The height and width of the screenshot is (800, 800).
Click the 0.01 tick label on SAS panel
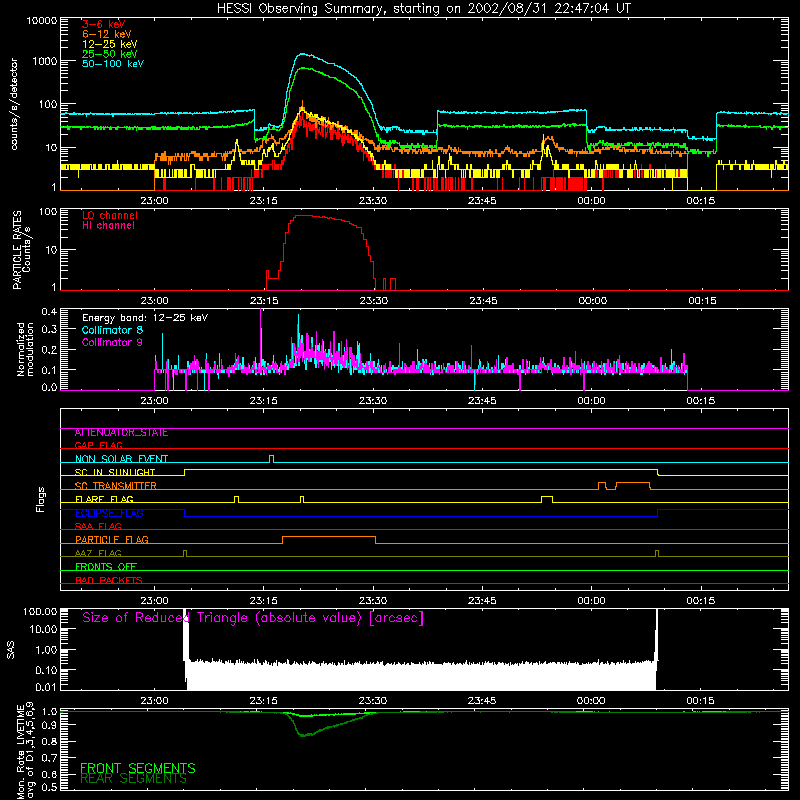click(46, 687)
